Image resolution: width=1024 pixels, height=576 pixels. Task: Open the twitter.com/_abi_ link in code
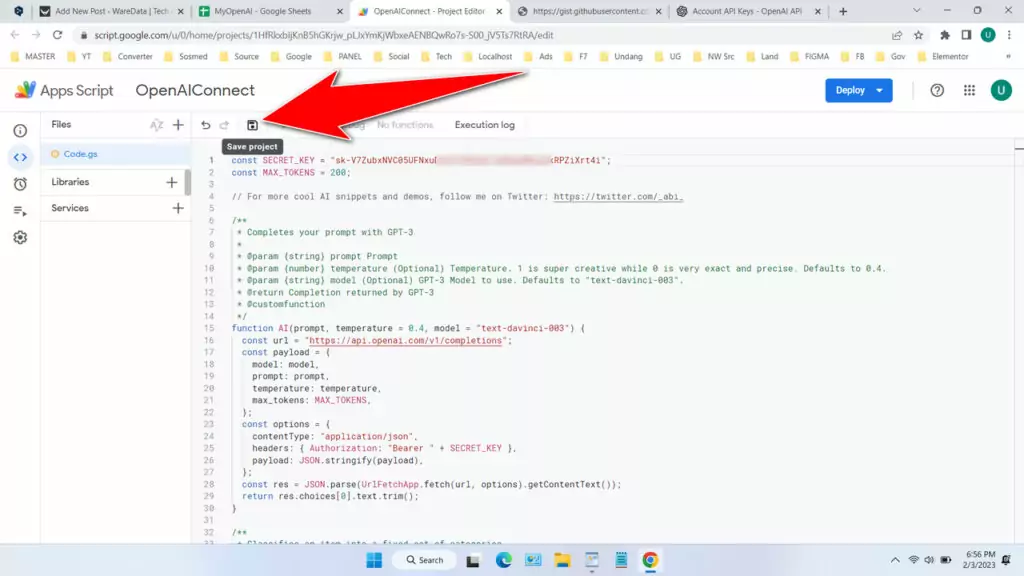618,197
